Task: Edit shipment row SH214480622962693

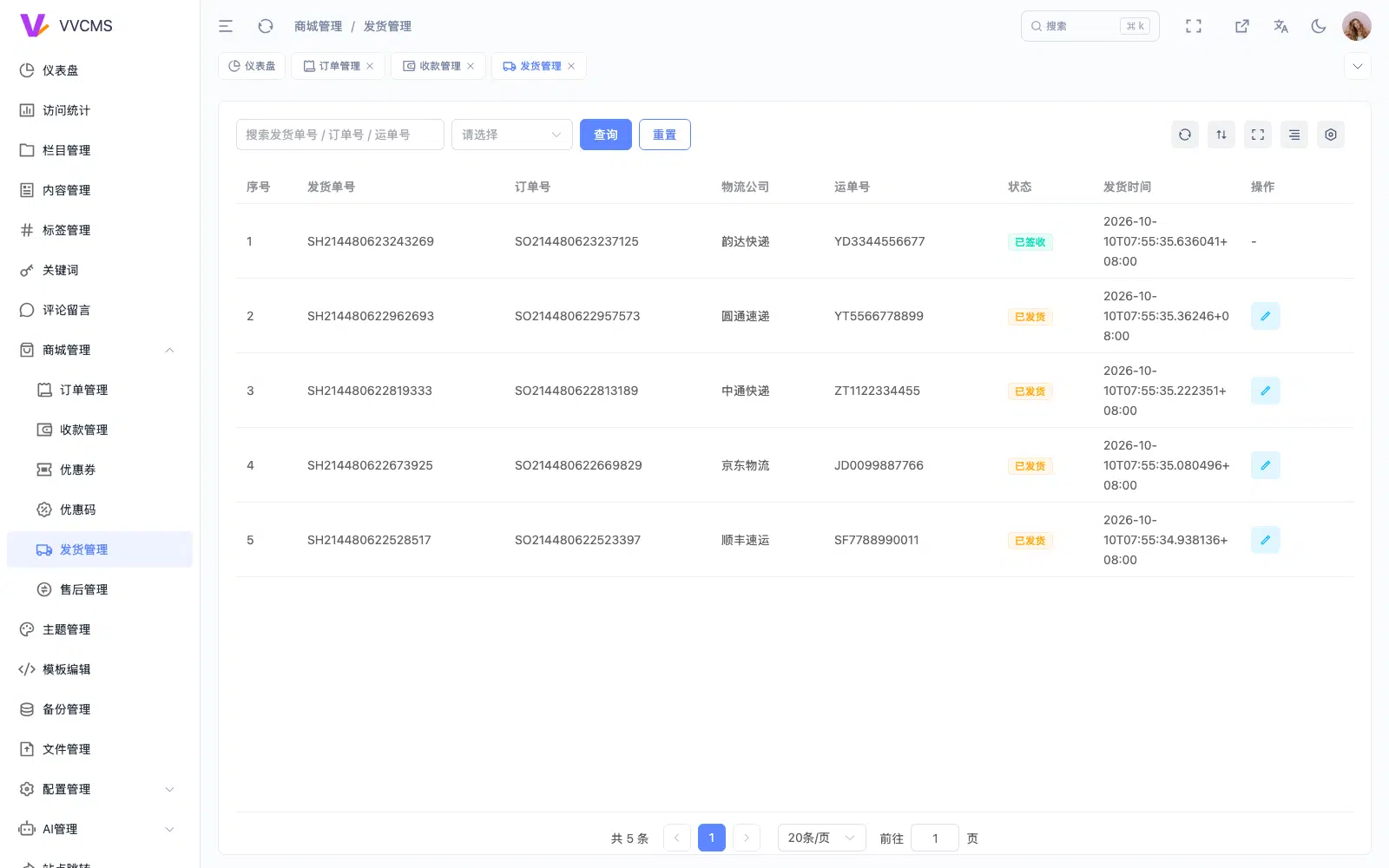Action: pyautogui.click(x=1266, y=316)
